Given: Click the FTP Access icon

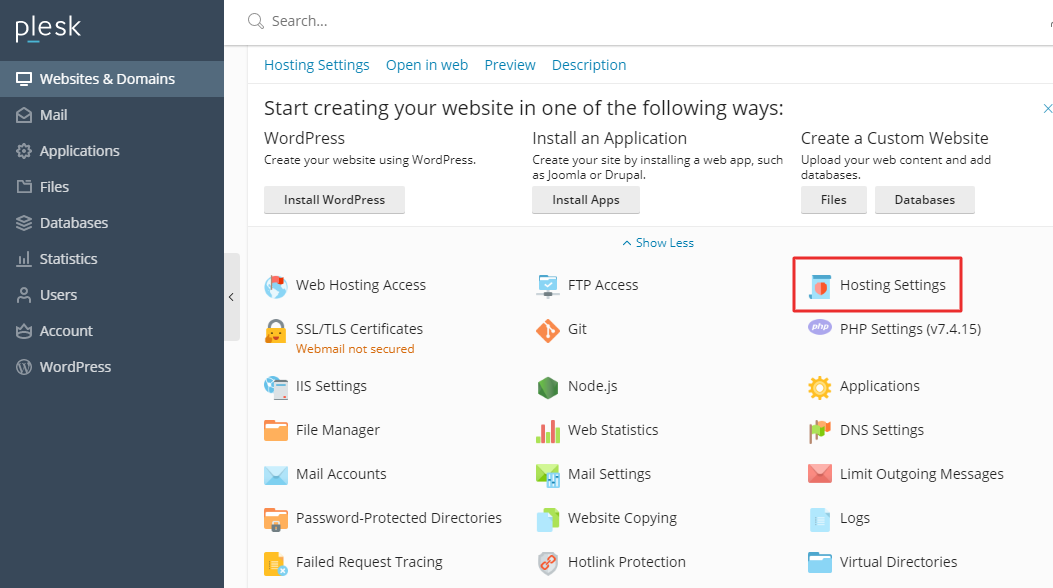Looking at the screenshot, I should coord(548,286).
